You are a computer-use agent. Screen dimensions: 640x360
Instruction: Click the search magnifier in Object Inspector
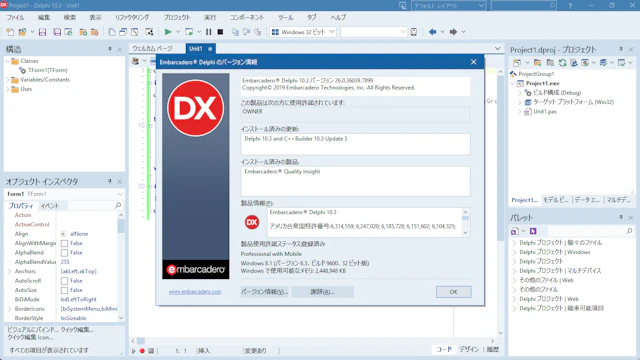[118, 205]
